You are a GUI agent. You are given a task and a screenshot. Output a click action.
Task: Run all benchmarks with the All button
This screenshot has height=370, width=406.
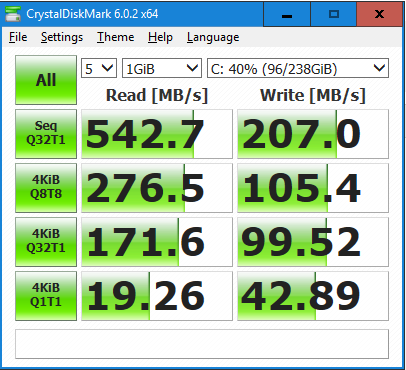click(x=46, y=80)
